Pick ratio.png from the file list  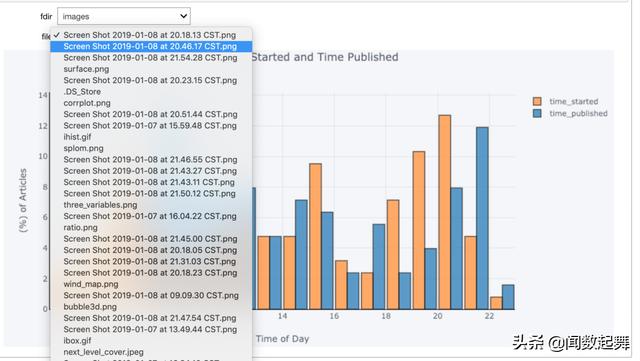[x=151, y=228]
